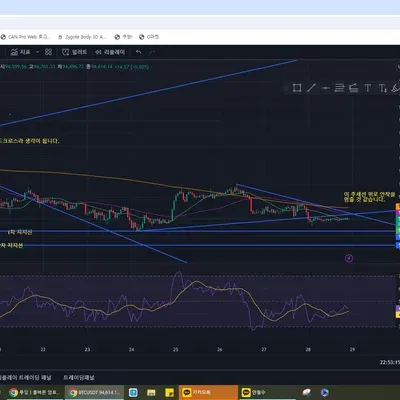Switch to the 리플레이 트레이딩 패널 tab
The image size is (400, 400).
[x=26, y=377]
